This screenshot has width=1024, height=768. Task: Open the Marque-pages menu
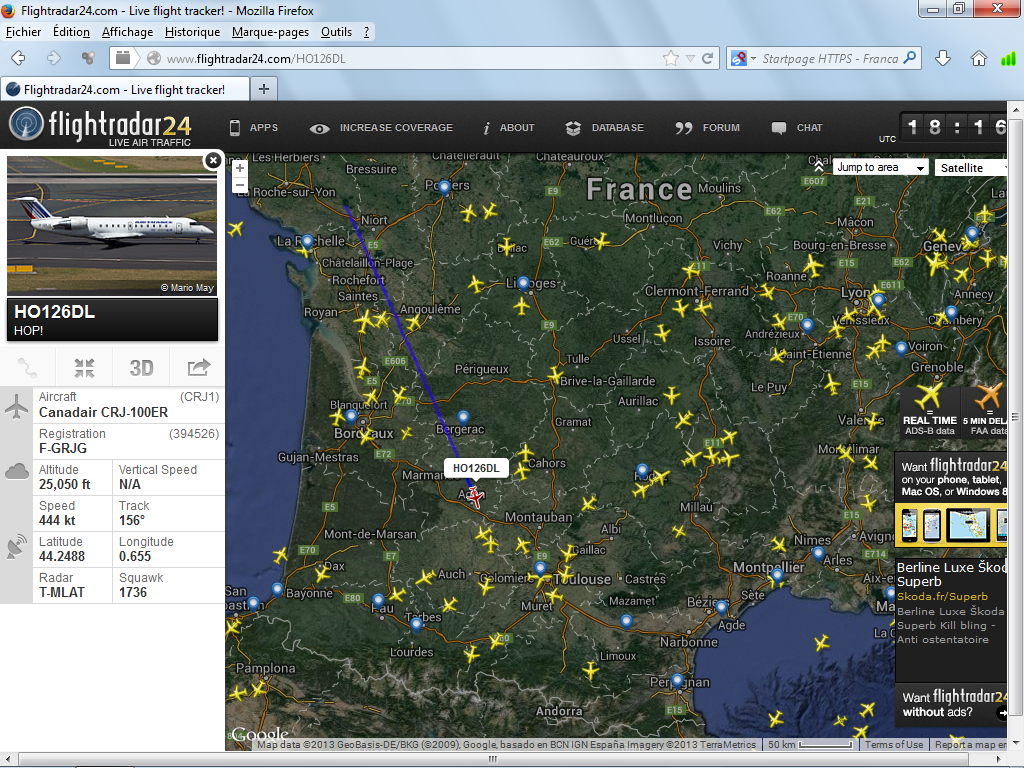(x=270, y=31)
